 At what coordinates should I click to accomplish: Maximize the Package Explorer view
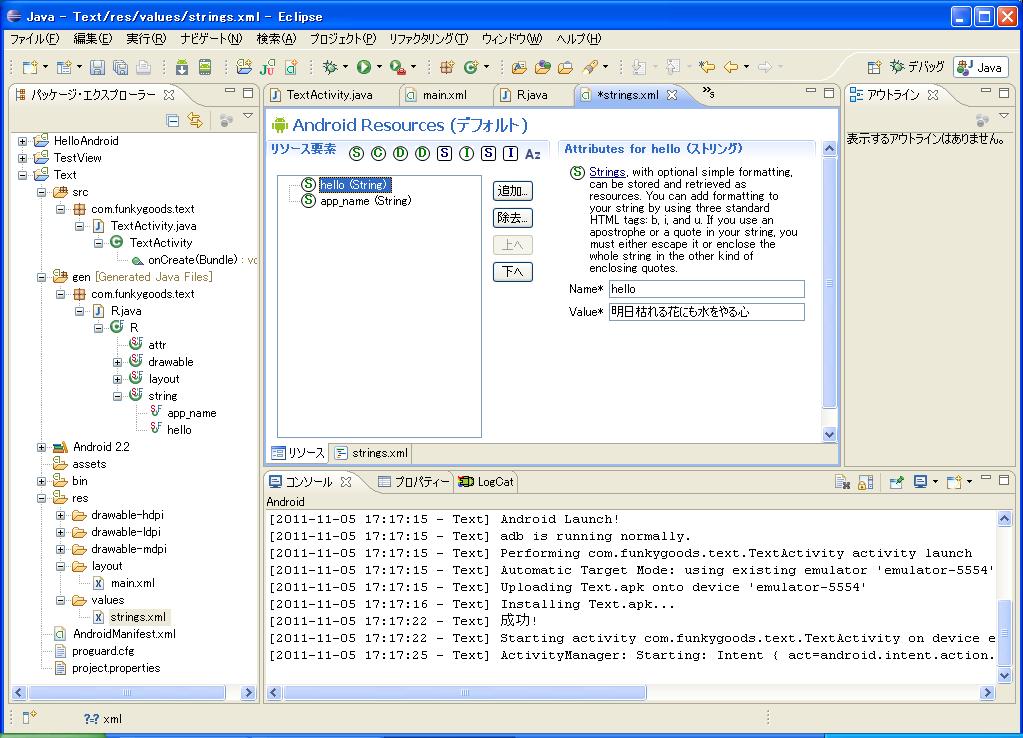(248, 93)
